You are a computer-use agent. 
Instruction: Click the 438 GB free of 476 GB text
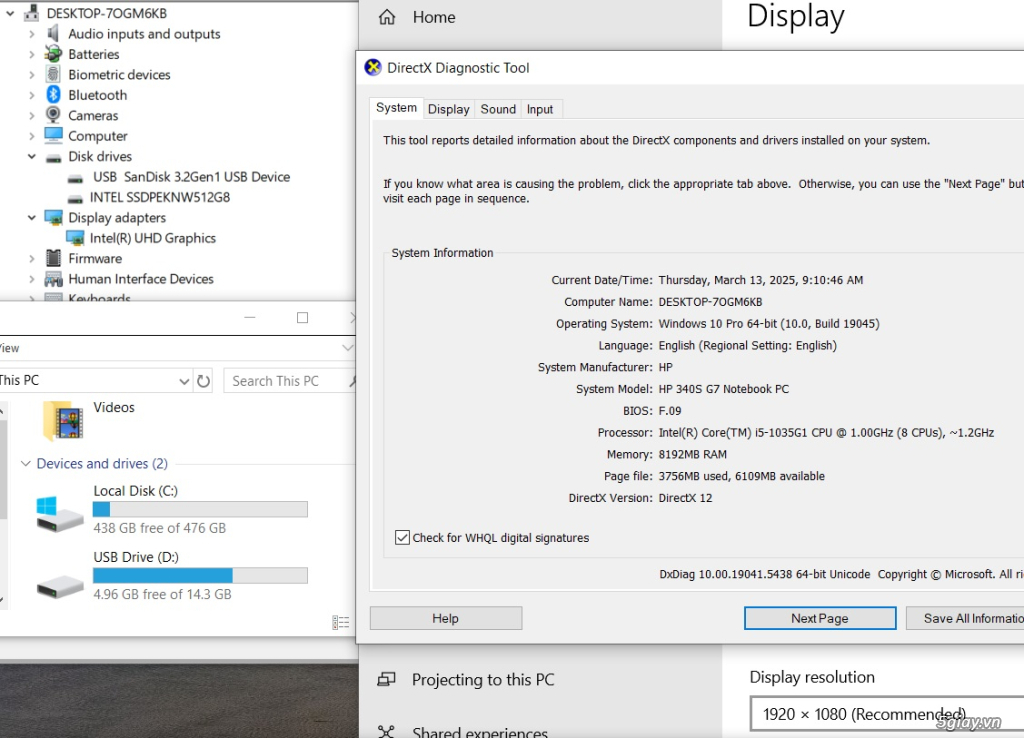pyautogui.click(x=159, y=528)
